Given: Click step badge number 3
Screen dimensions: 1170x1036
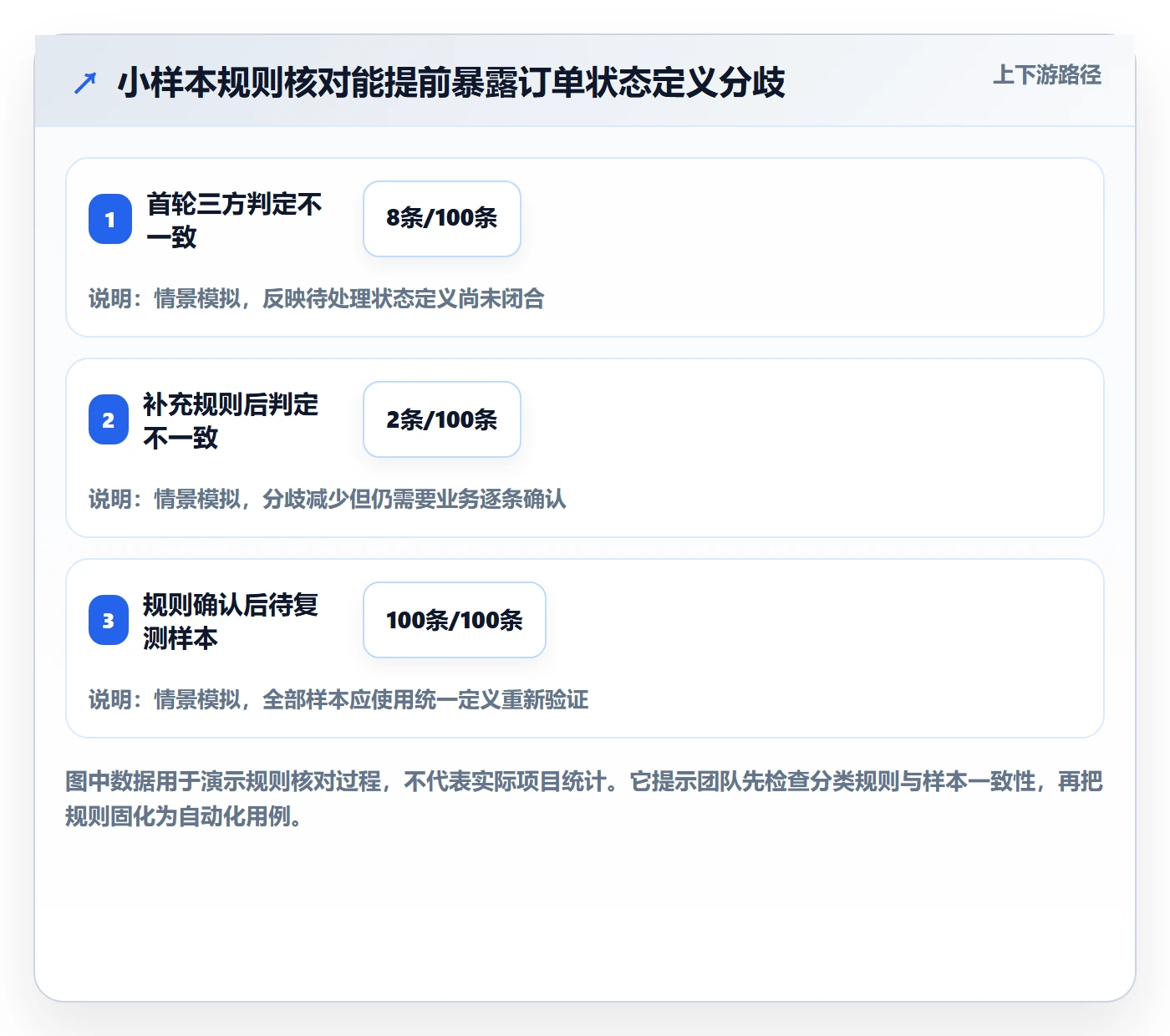Looking at the screenshot, I should coord(109,620).
